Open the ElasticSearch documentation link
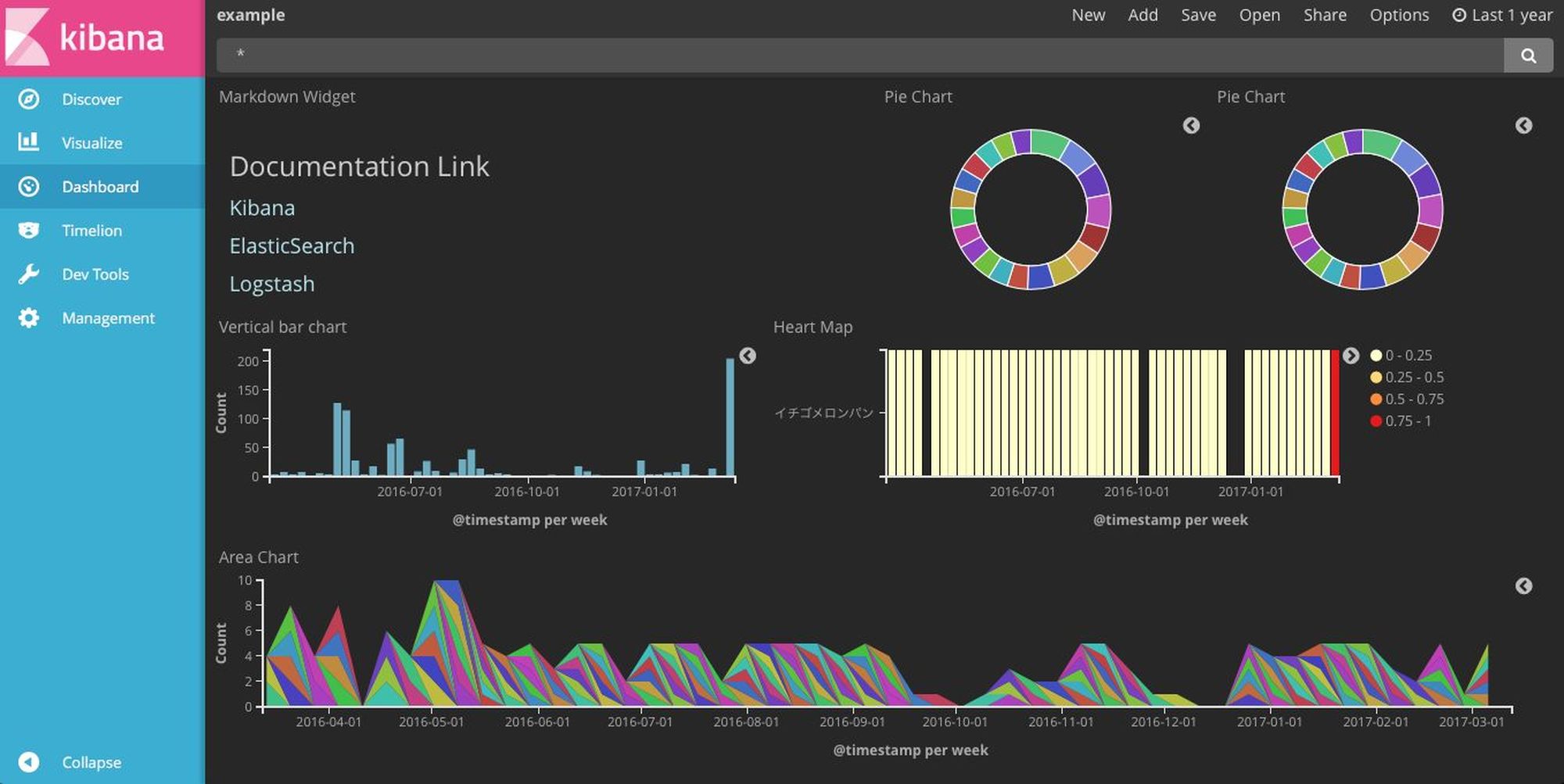The width and height of the screenshot is (1564, 784). (292, 246)
